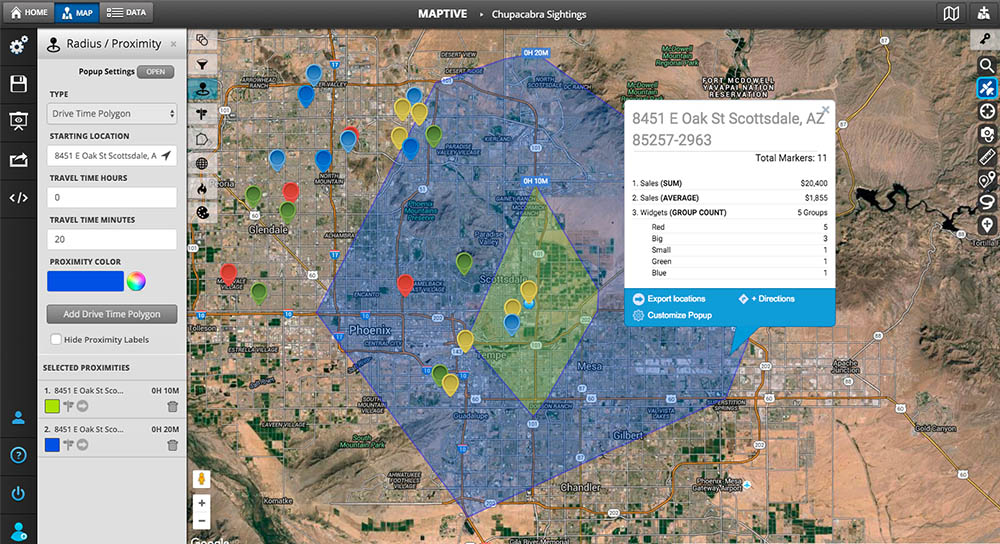Open the filter funnel tool
This screenshot has width=1000, height=544.
pyautogui.click(x=202, y=64)
